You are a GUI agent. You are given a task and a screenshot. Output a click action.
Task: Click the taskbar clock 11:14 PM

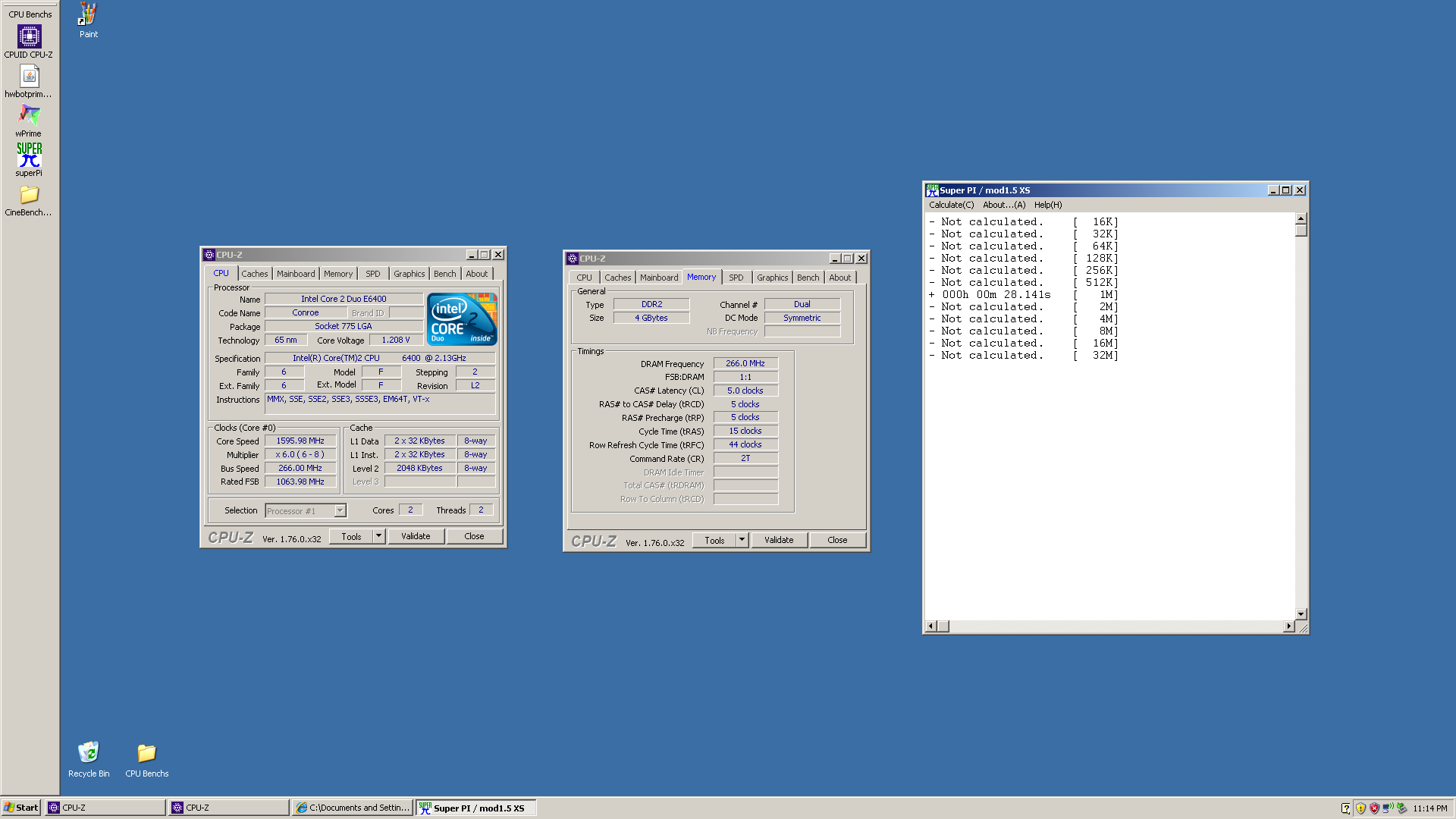(1429, 808)
